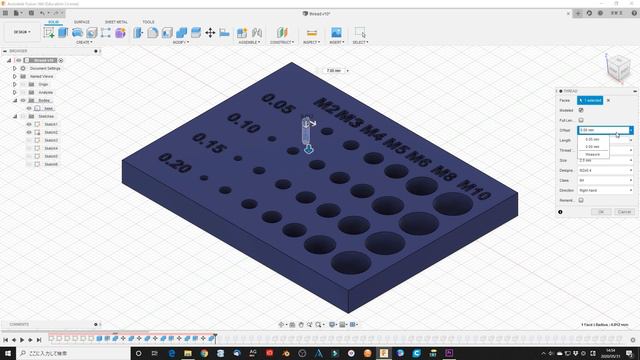Click the Select tool icon
The height and width of the screenshot is (360, 640).
pos(360,33)
